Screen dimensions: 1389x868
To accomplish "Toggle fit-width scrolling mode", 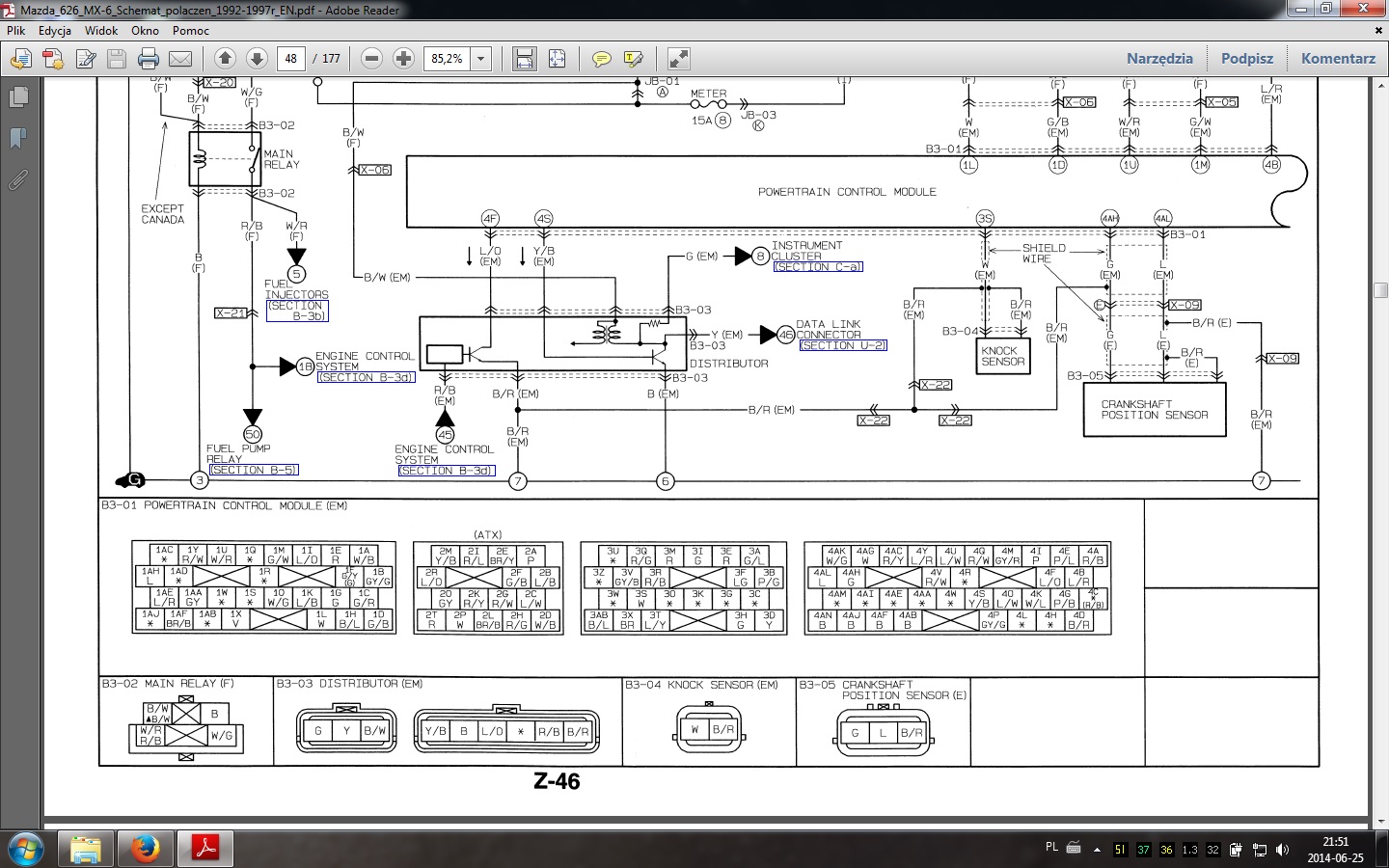I will click(x=524, y=59).
